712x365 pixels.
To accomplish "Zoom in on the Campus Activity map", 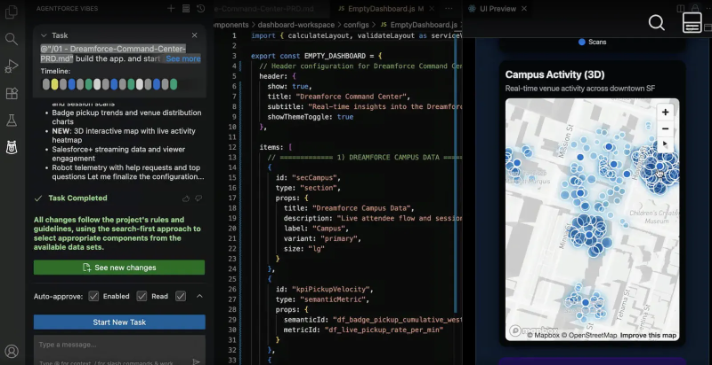I will (x=665, y=112).
